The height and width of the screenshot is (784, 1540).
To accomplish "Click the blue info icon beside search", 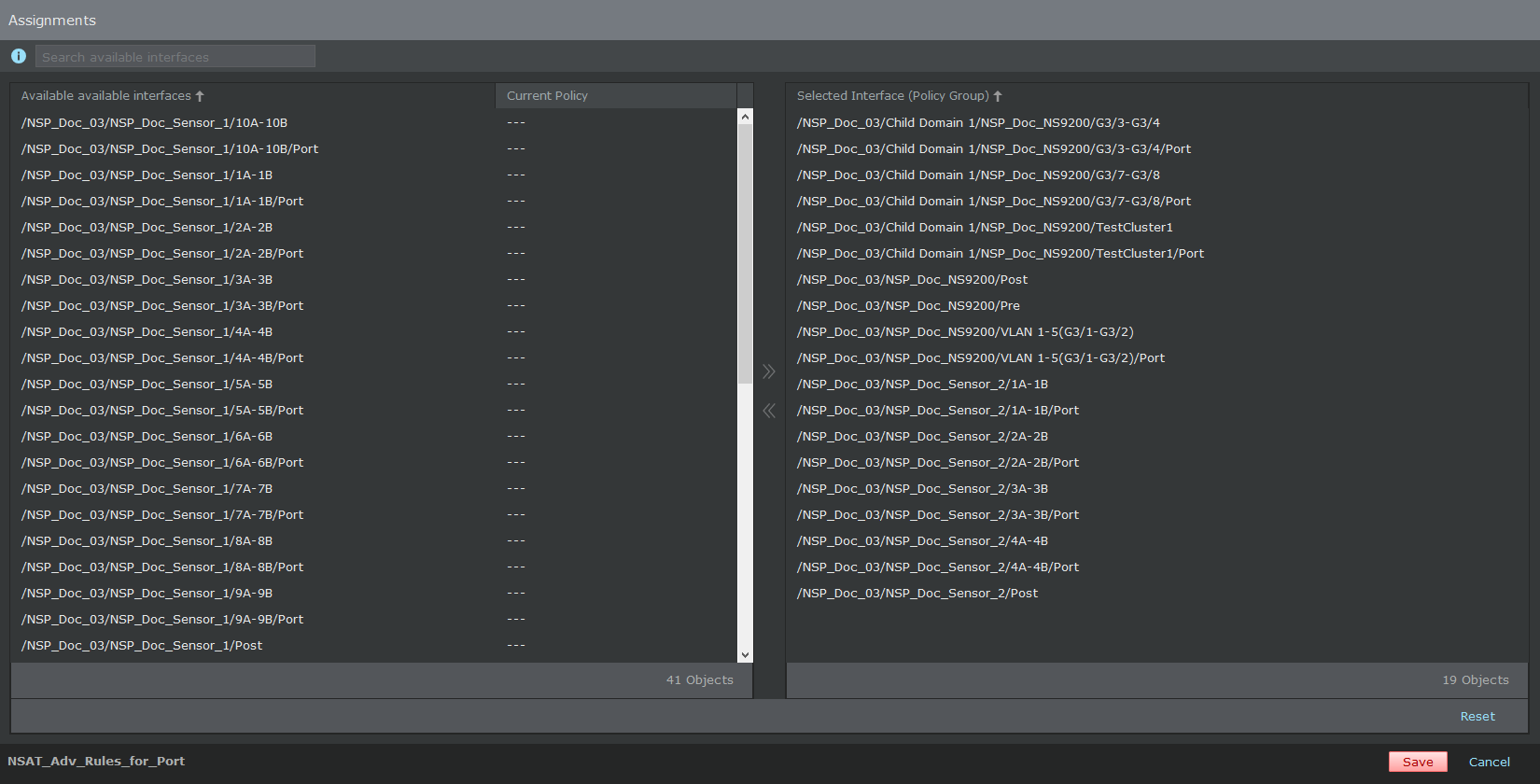I will (x=19, y=56).
